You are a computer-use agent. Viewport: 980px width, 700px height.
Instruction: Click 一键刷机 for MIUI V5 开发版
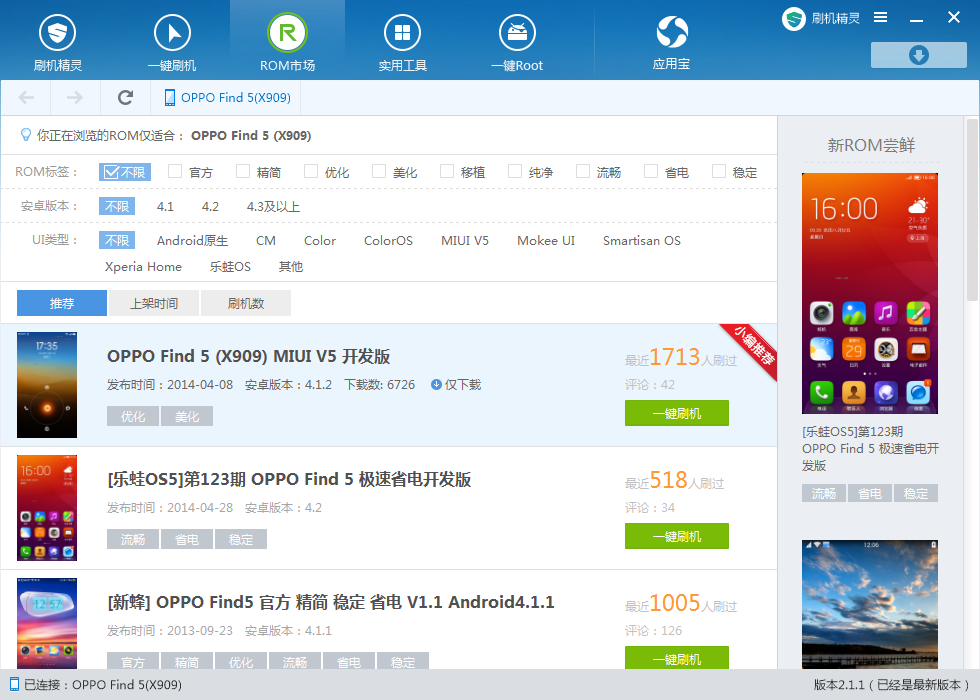pyautogui.click(x=677, y=413)
